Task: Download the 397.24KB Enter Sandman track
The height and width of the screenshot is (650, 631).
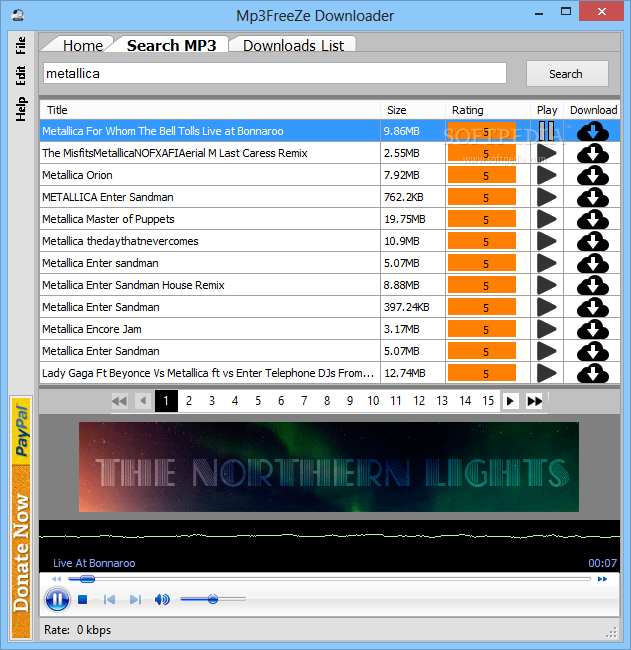Action: [x=593, y=307]
